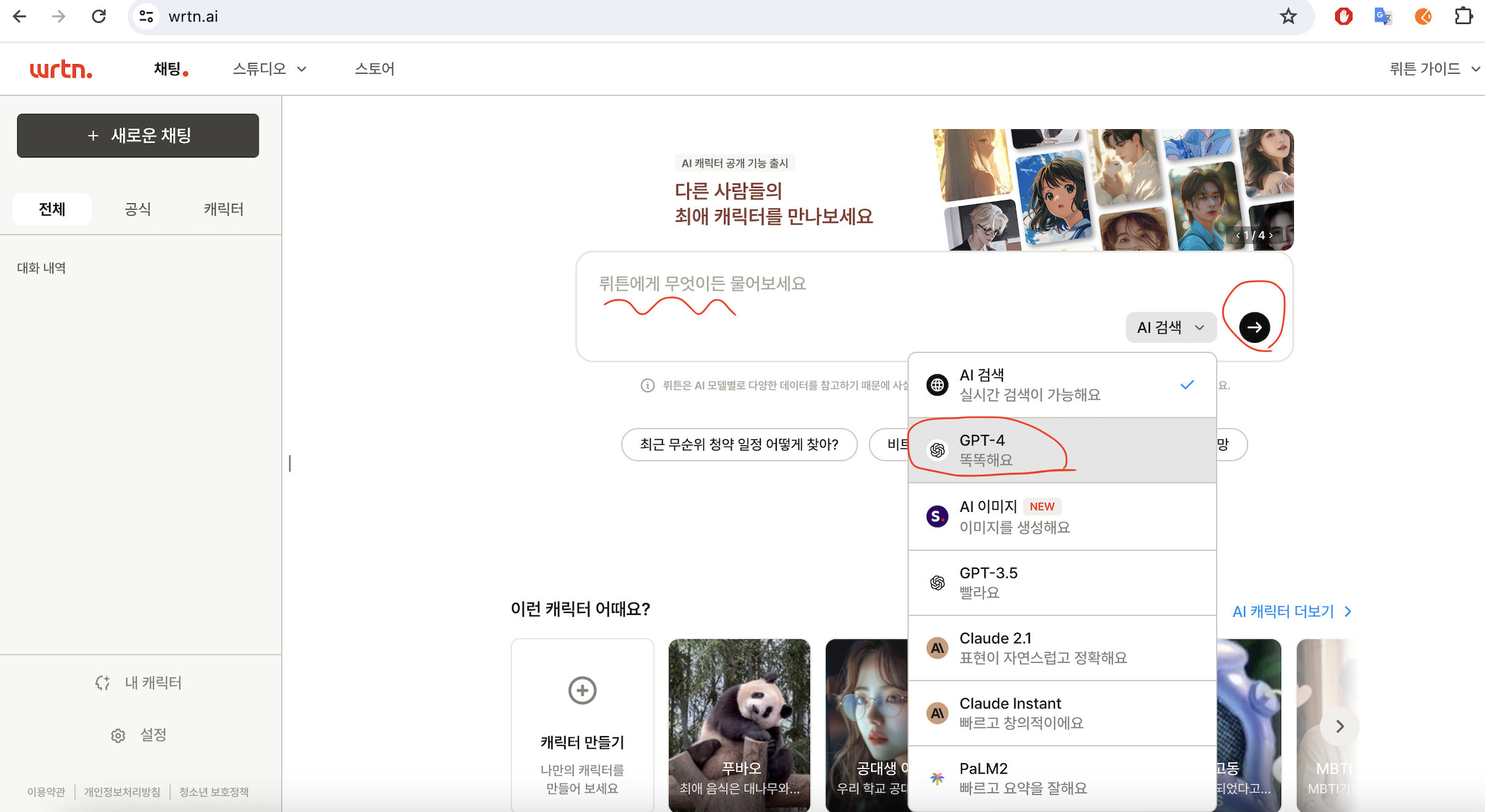Expand the 스튜디오 menu

point(270,69)
